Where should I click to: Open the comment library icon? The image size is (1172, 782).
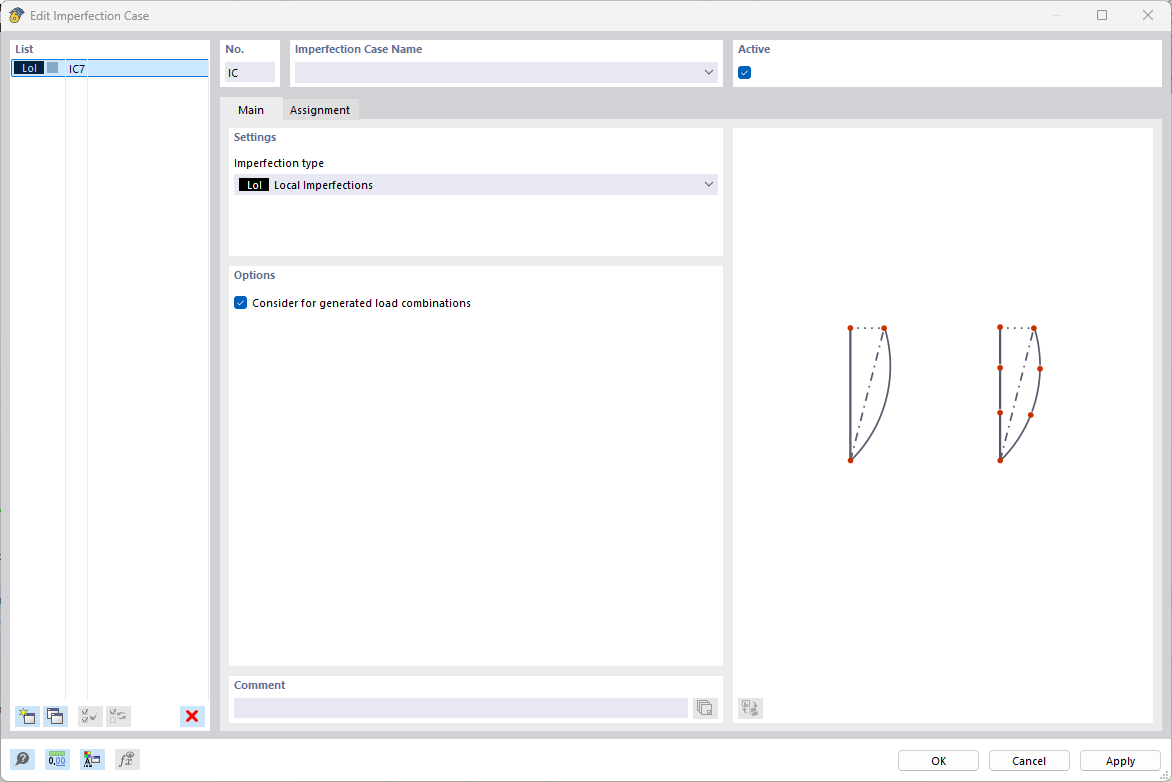[x=705, y=708]
